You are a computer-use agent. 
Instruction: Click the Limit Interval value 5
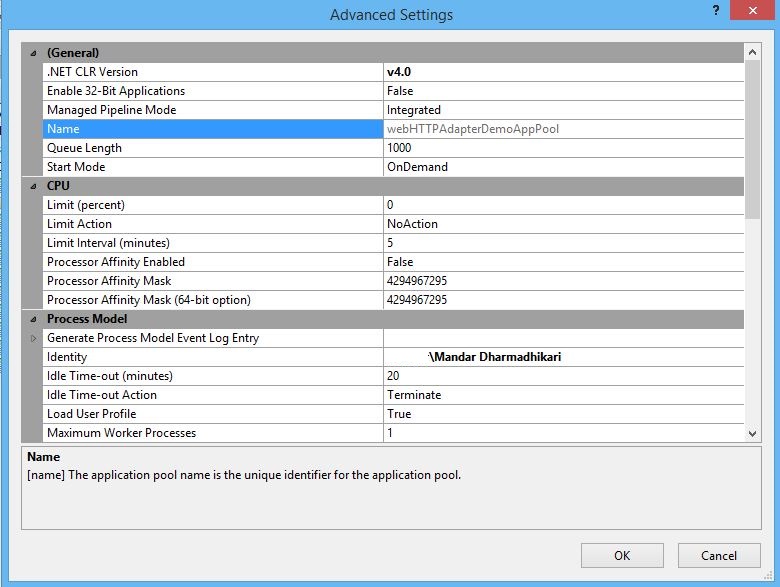click(564, 243)
